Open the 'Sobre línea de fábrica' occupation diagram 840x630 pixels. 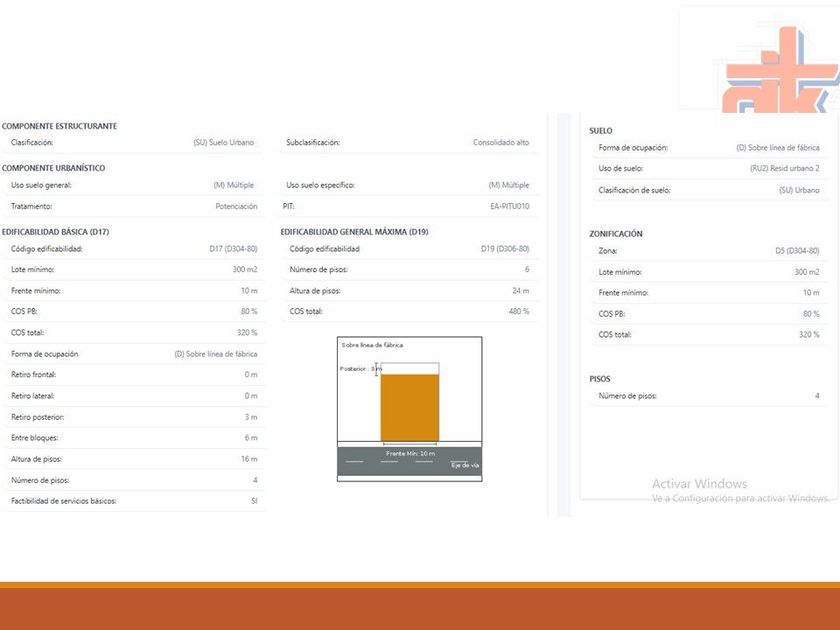(409, 409)
